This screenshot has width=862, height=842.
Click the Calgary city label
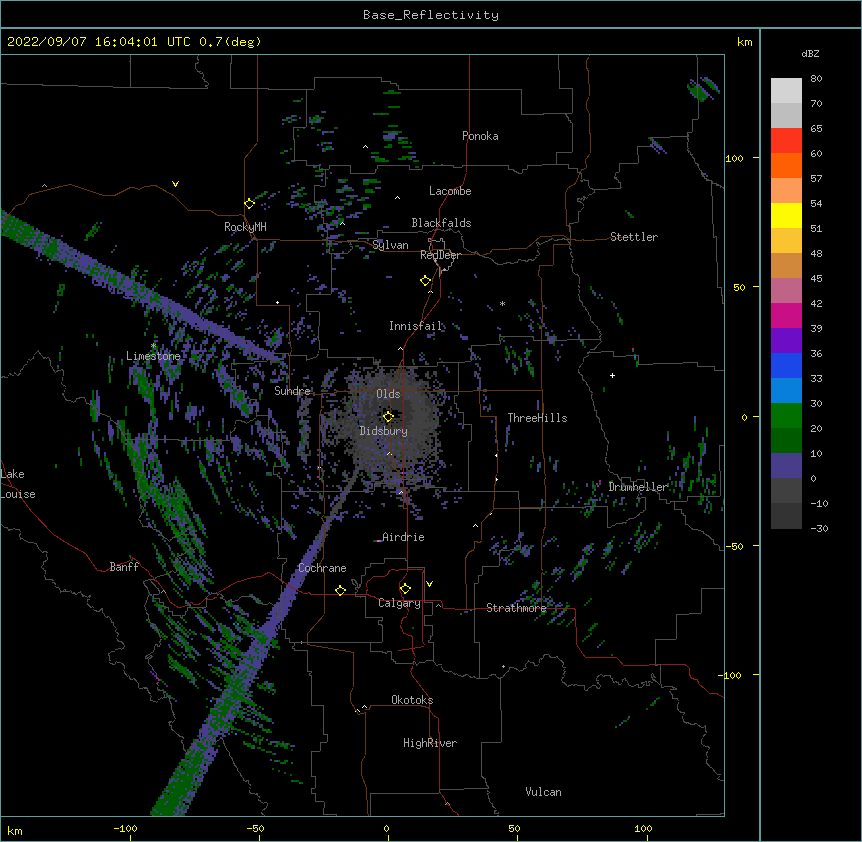pos(399,603)
